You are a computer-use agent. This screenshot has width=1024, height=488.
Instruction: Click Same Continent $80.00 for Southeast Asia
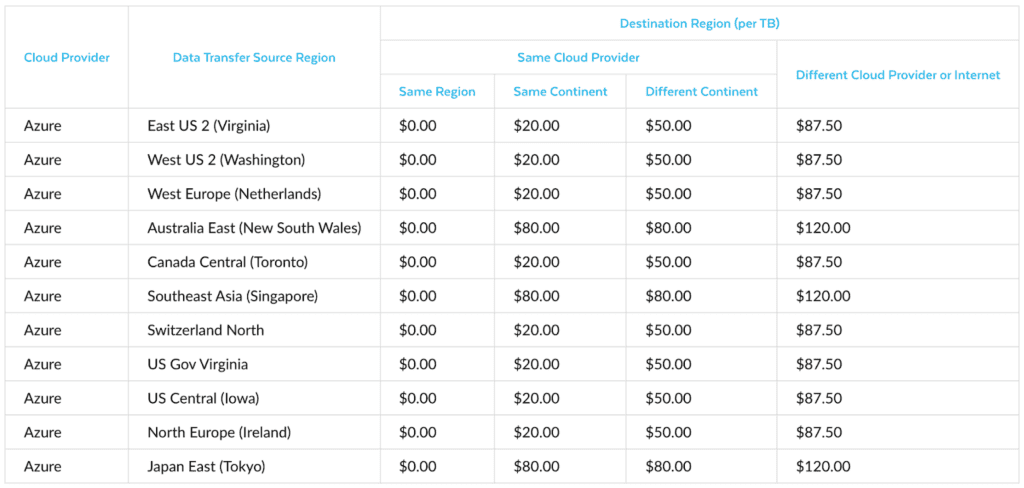coord(536,296)
